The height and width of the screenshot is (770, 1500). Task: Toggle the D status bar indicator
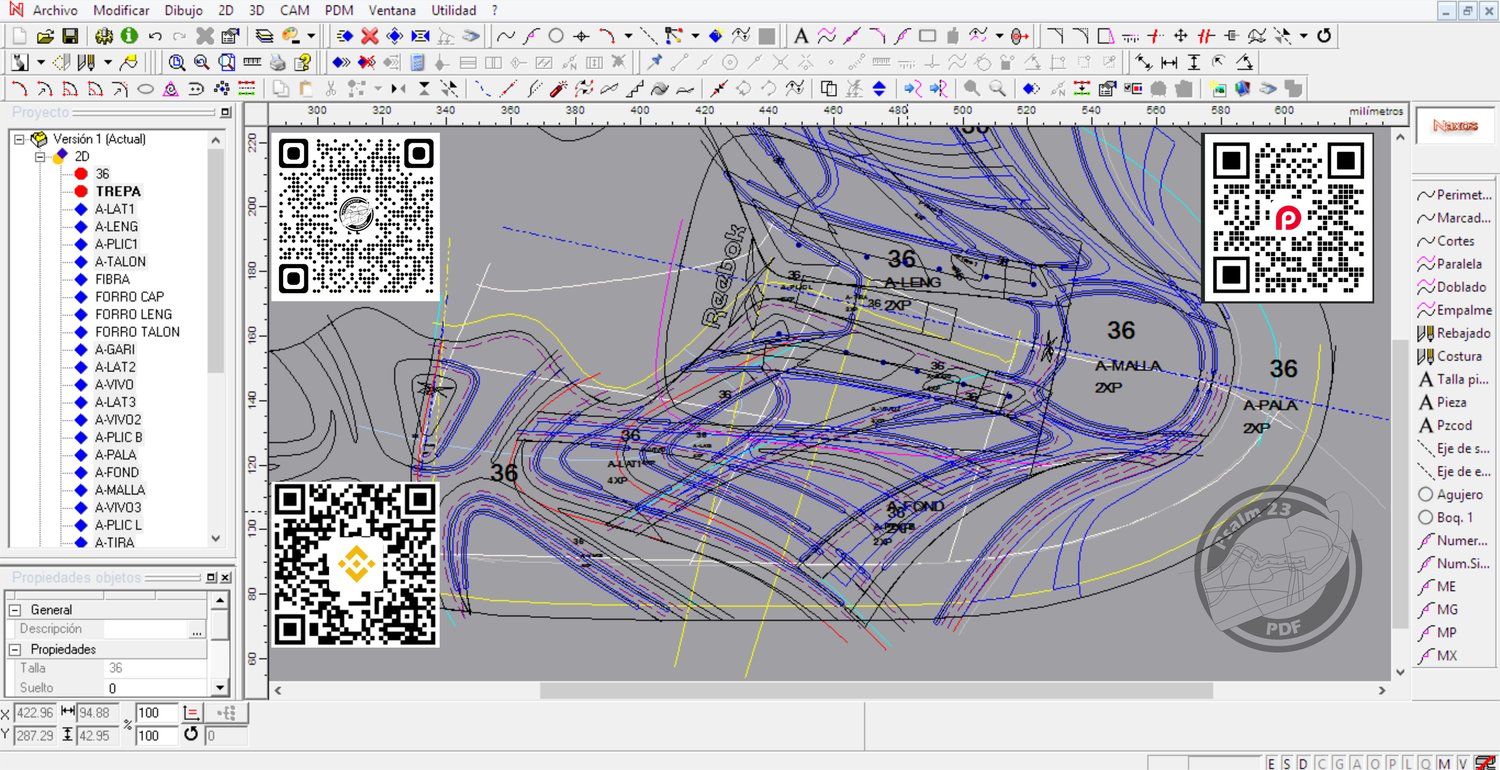point(1302,763)
